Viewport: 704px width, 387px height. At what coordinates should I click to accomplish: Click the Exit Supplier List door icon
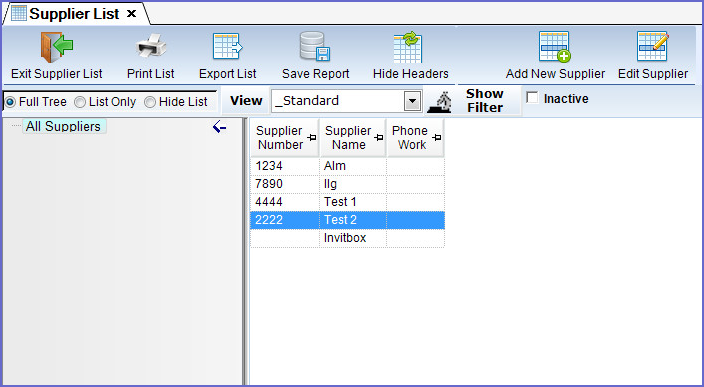pos(57,47)
